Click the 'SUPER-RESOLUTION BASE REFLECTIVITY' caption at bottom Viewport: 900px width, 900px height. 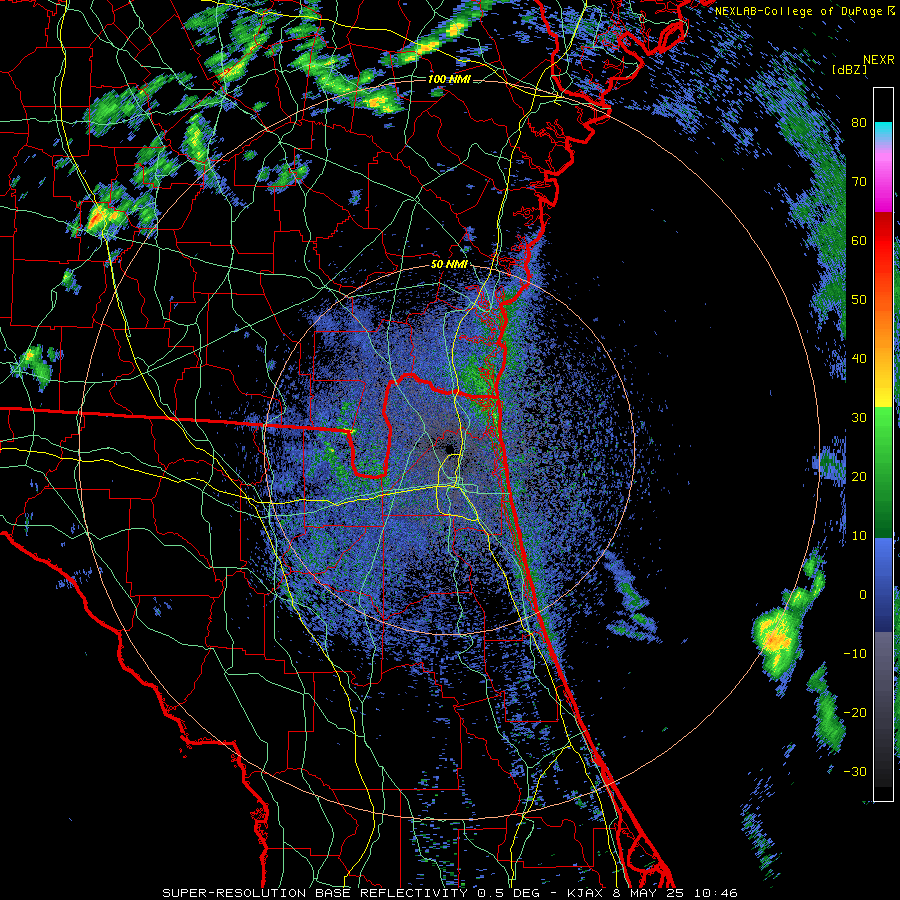(315, 893)
